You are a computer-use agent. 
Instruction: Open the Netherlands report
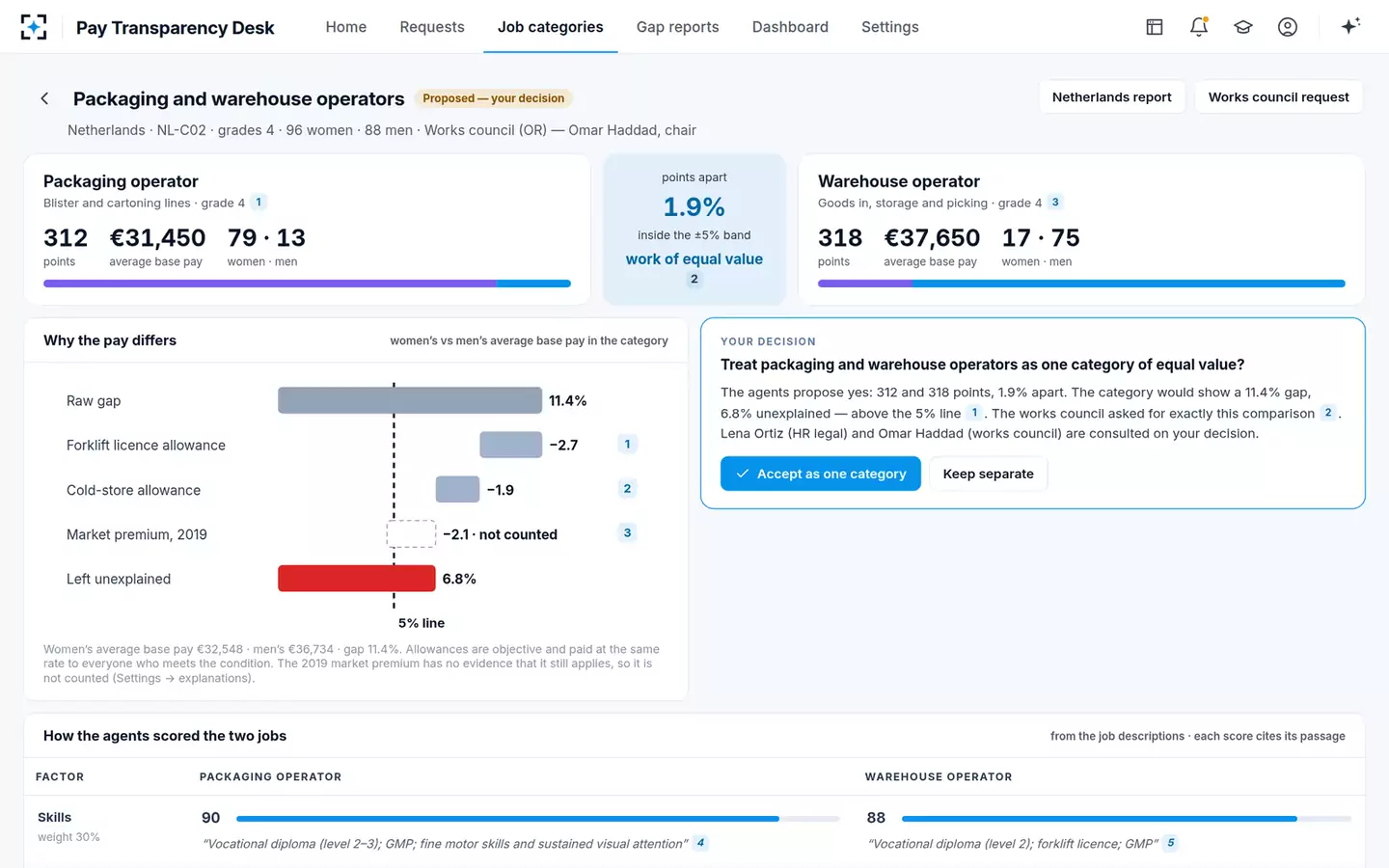click(x=1112, y=97)
